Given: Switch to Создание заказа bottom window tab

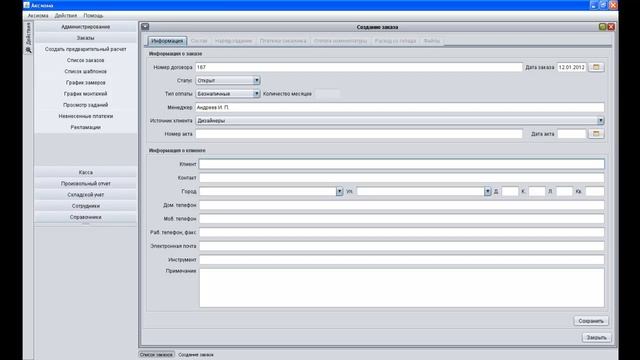Looking at the screenshot, I should coord(196,355).
